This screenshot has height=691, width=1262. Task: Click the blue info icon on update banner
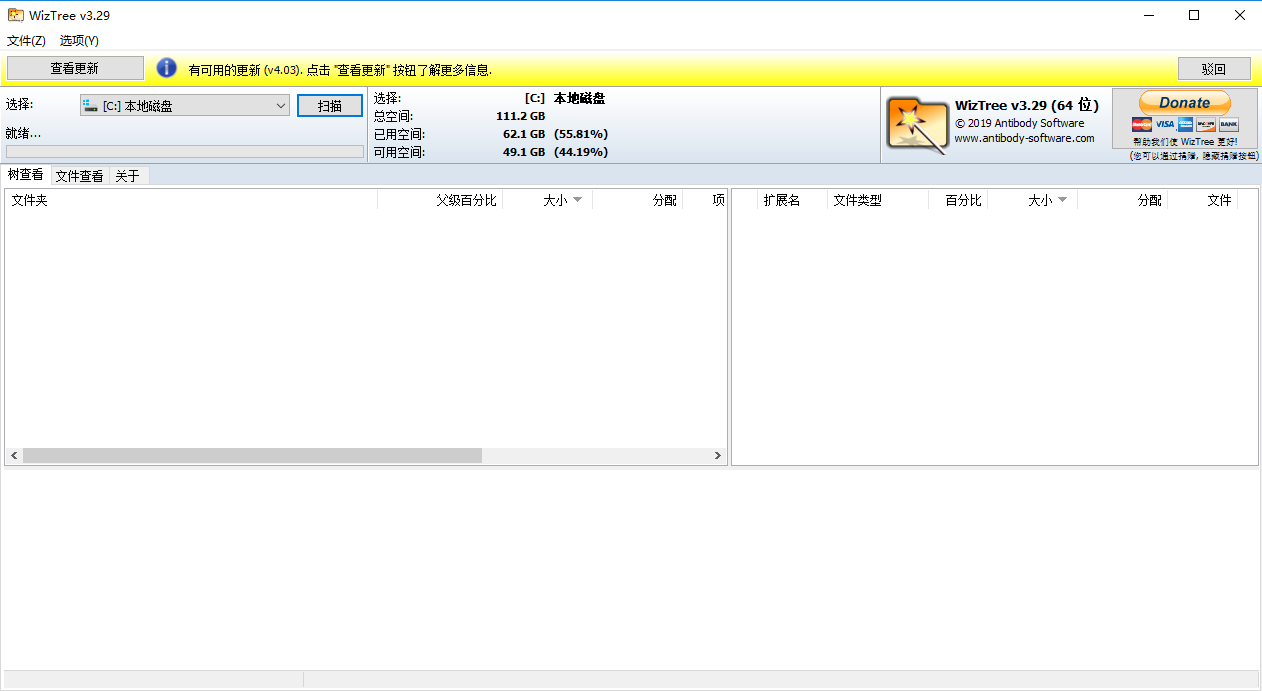tap(166, 67)
